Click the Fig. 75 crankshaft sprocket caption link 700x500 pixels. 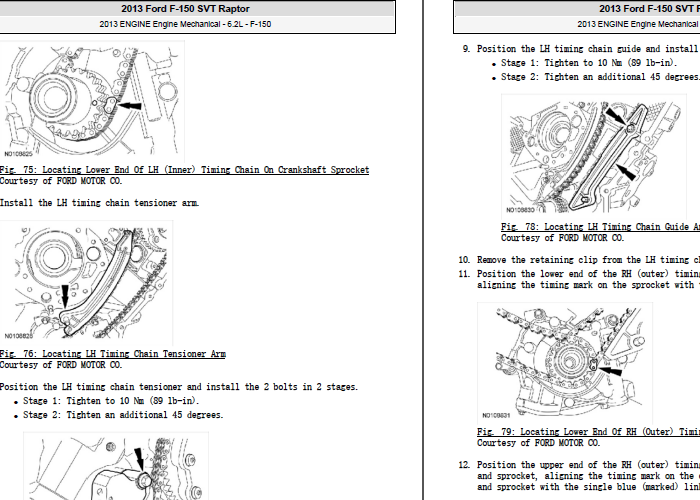click(184, 170)
